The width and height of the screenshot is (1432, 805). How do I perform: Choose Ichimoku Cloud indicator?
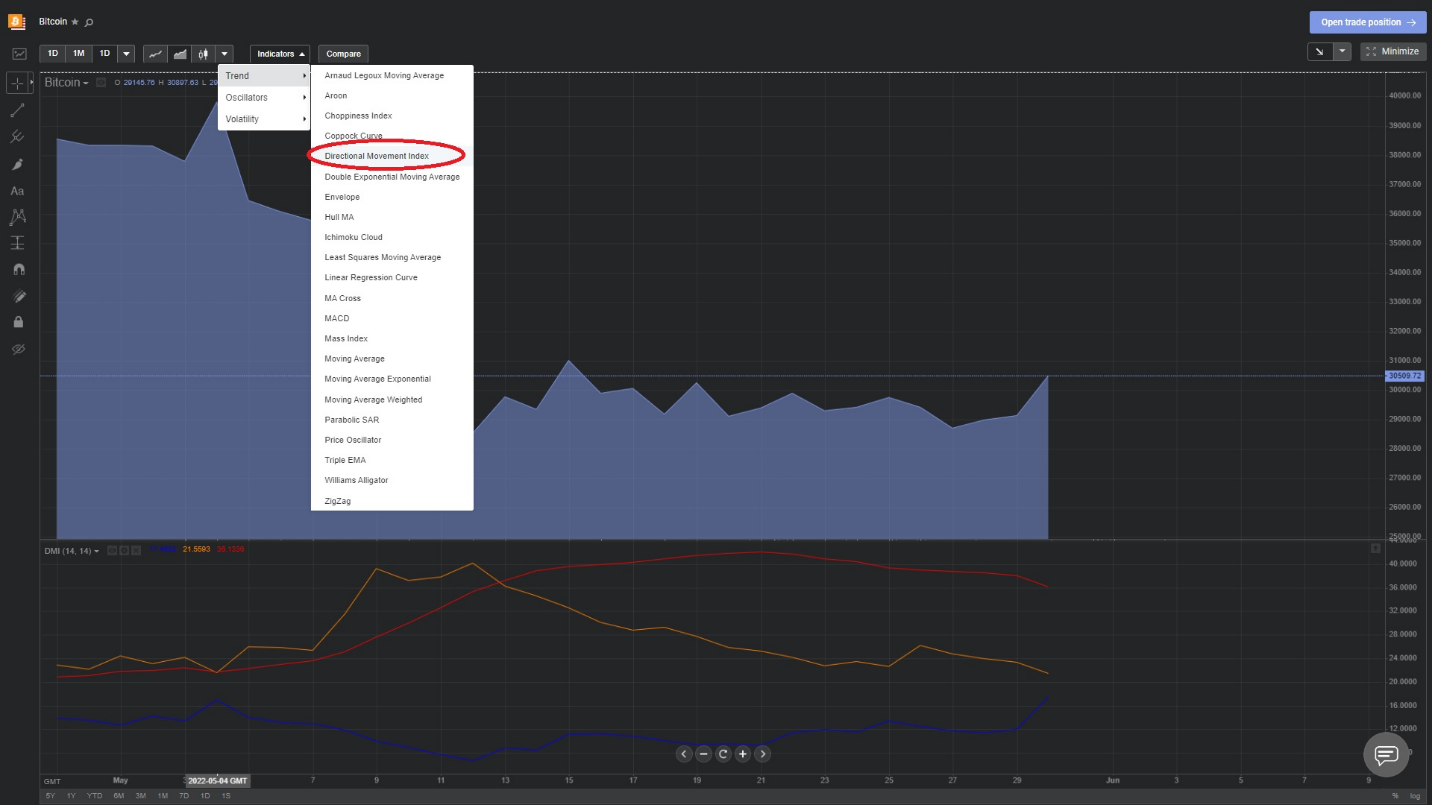[353, 237]
